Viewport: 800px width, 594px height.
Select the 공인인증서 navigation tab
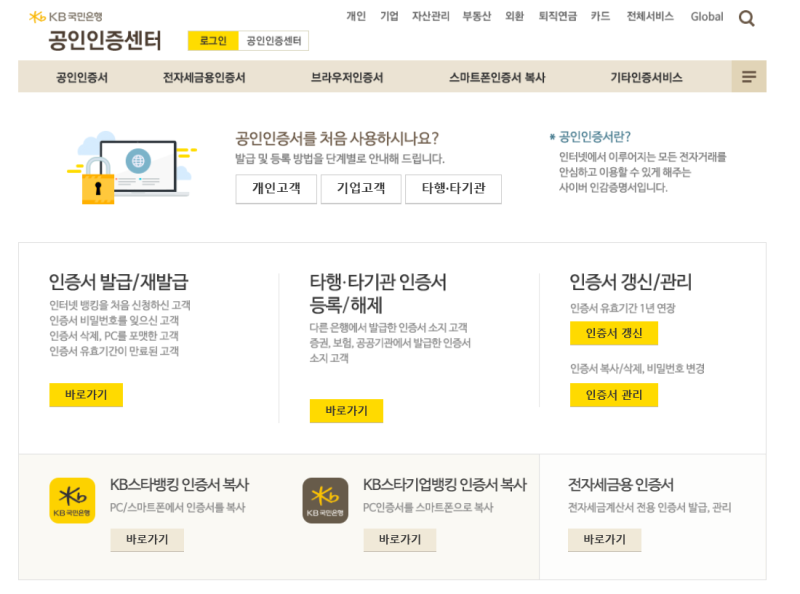82,78
